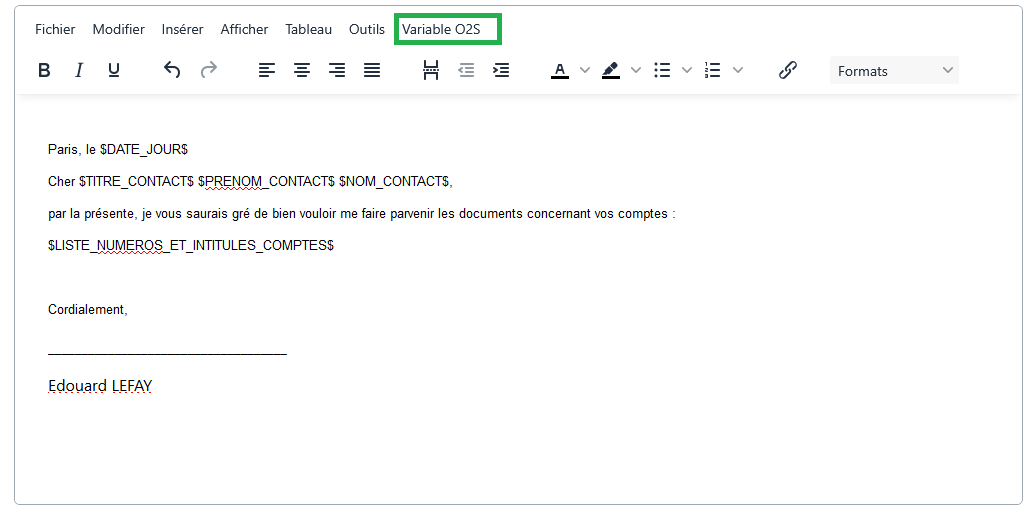
Task: Toggle italic formatting
Action: click(x=79, y=70)
